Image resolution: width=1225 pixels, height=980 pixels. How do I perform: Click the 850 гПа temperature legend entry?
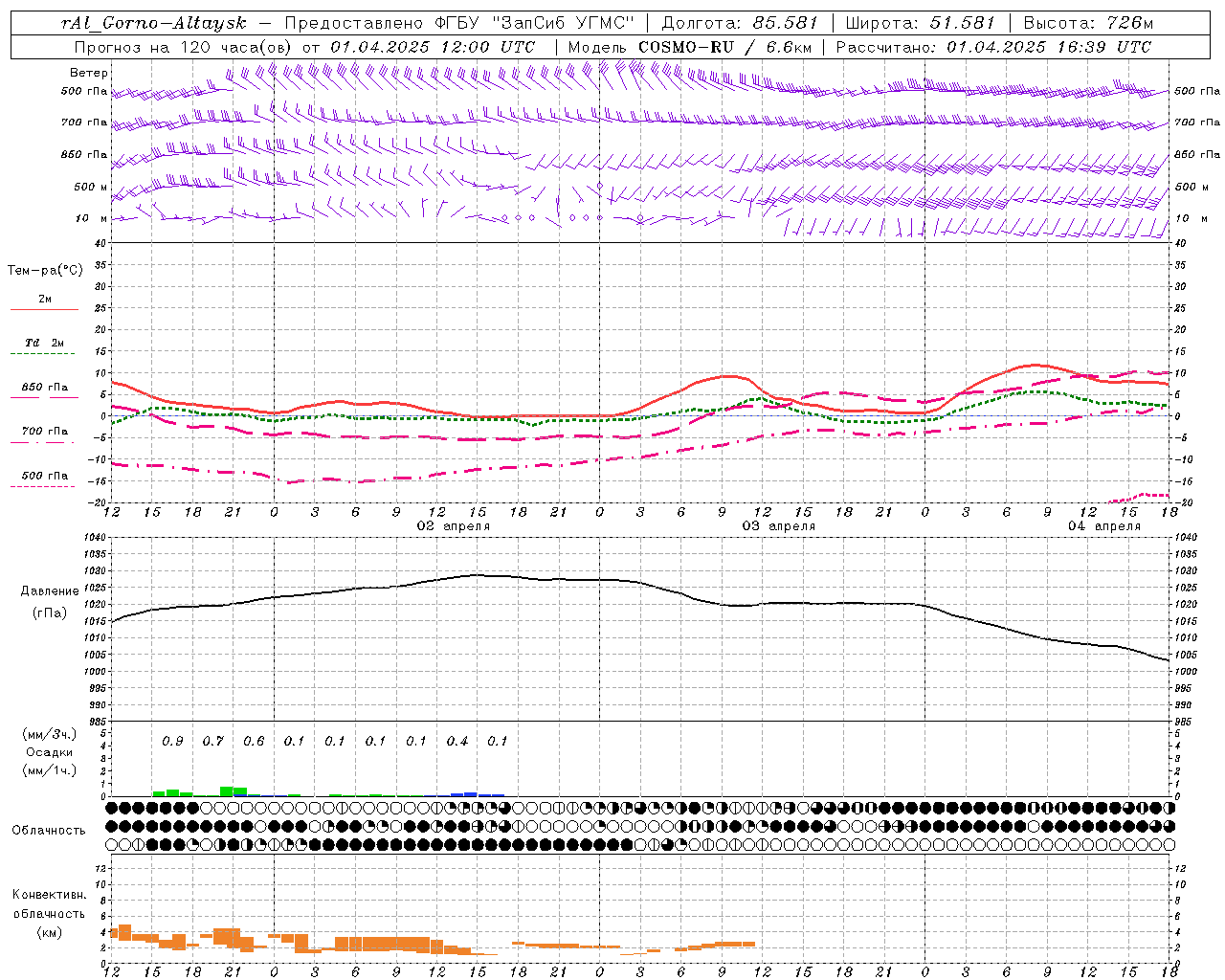point(45,387)
